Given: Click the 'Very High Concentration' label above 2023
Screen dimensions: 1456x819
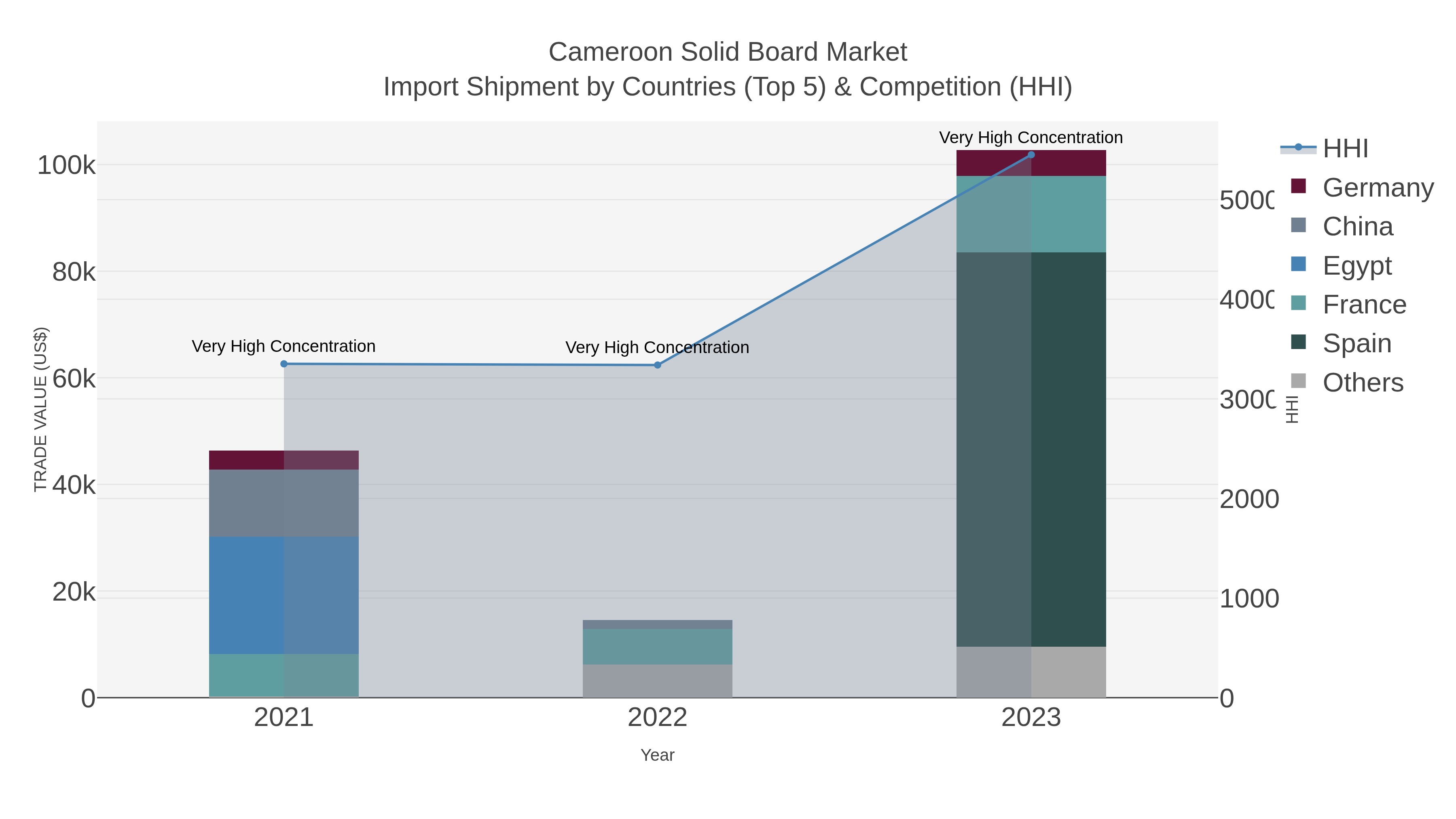Looking at the screenshot, I should pos(1031,138).
